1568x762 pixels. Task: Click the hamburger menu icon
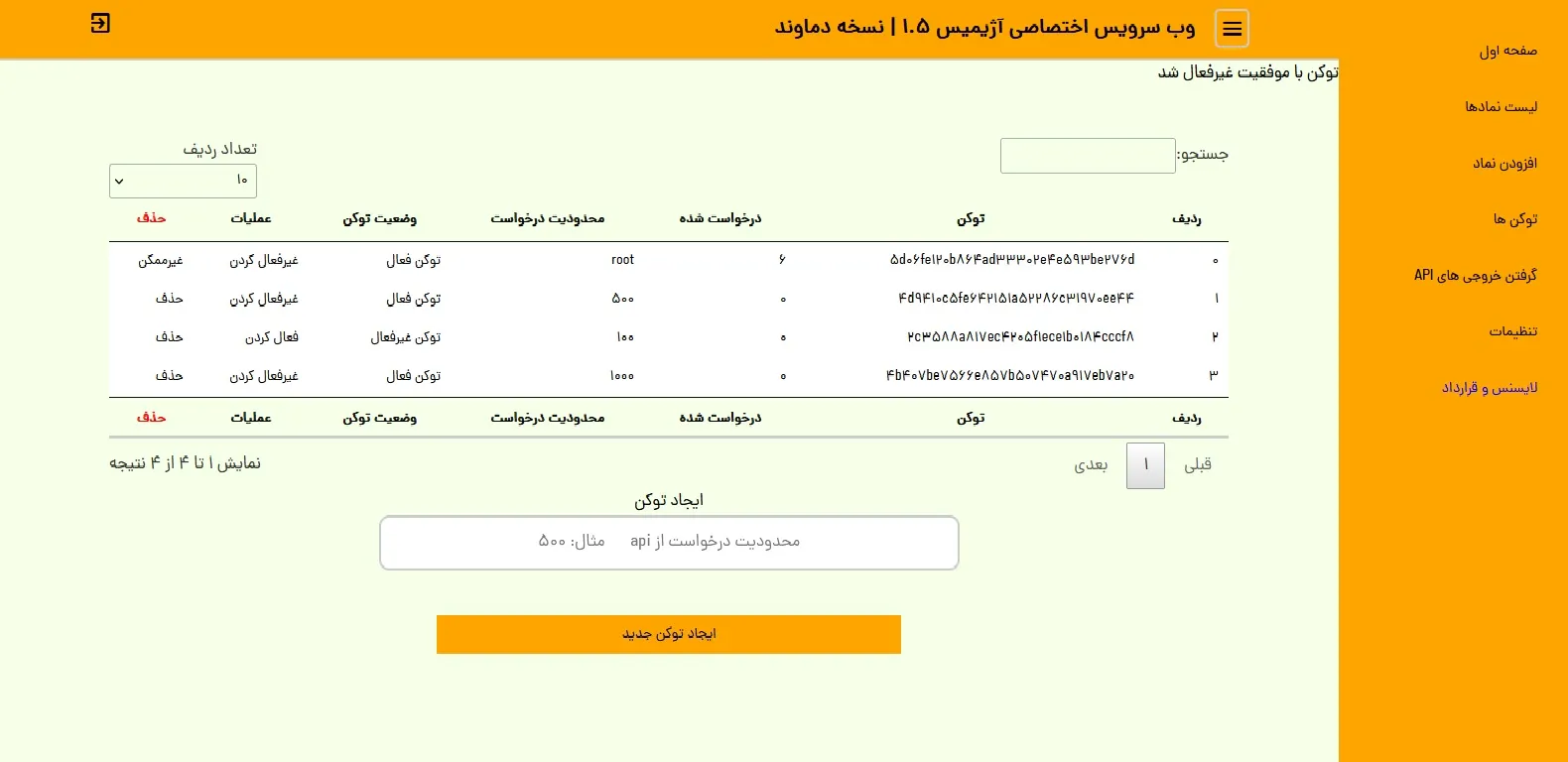pos(1232,29)
